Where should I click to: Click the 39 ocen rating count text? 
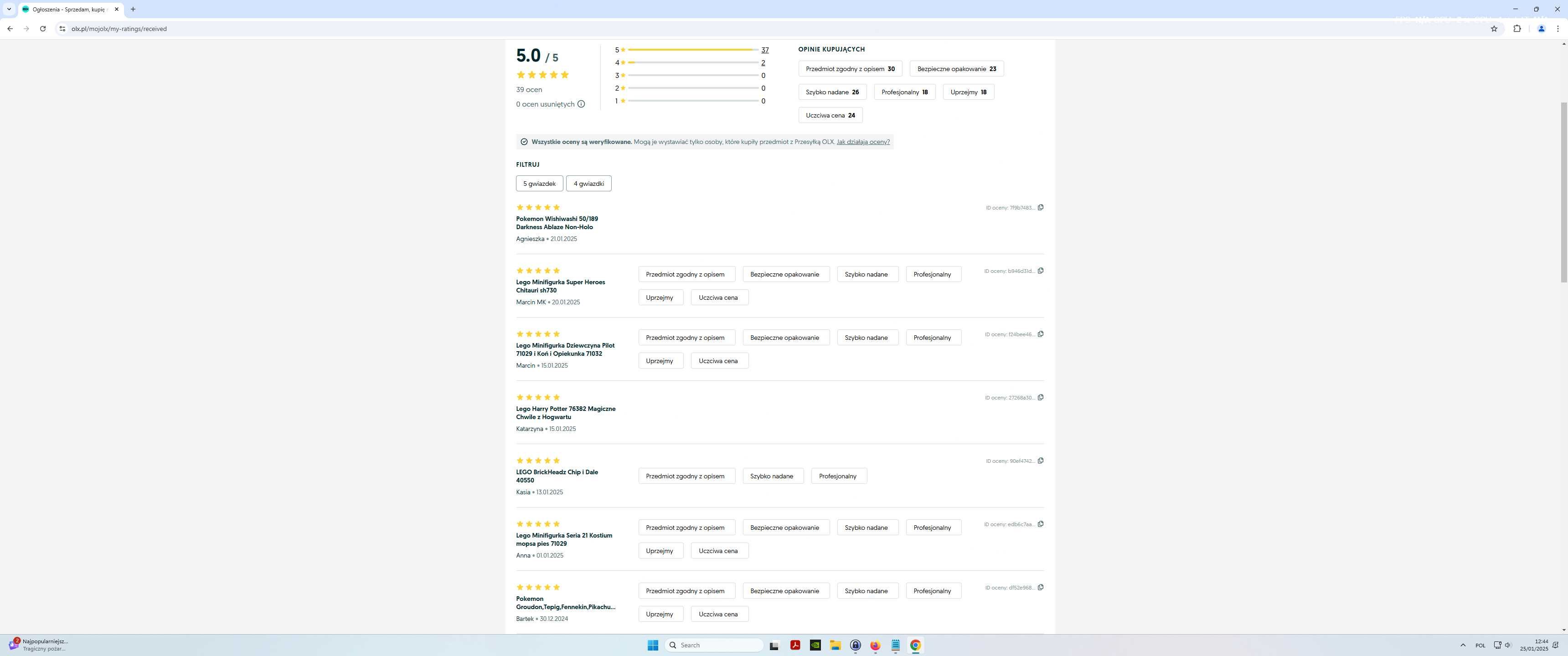click(x=529, y=89)
